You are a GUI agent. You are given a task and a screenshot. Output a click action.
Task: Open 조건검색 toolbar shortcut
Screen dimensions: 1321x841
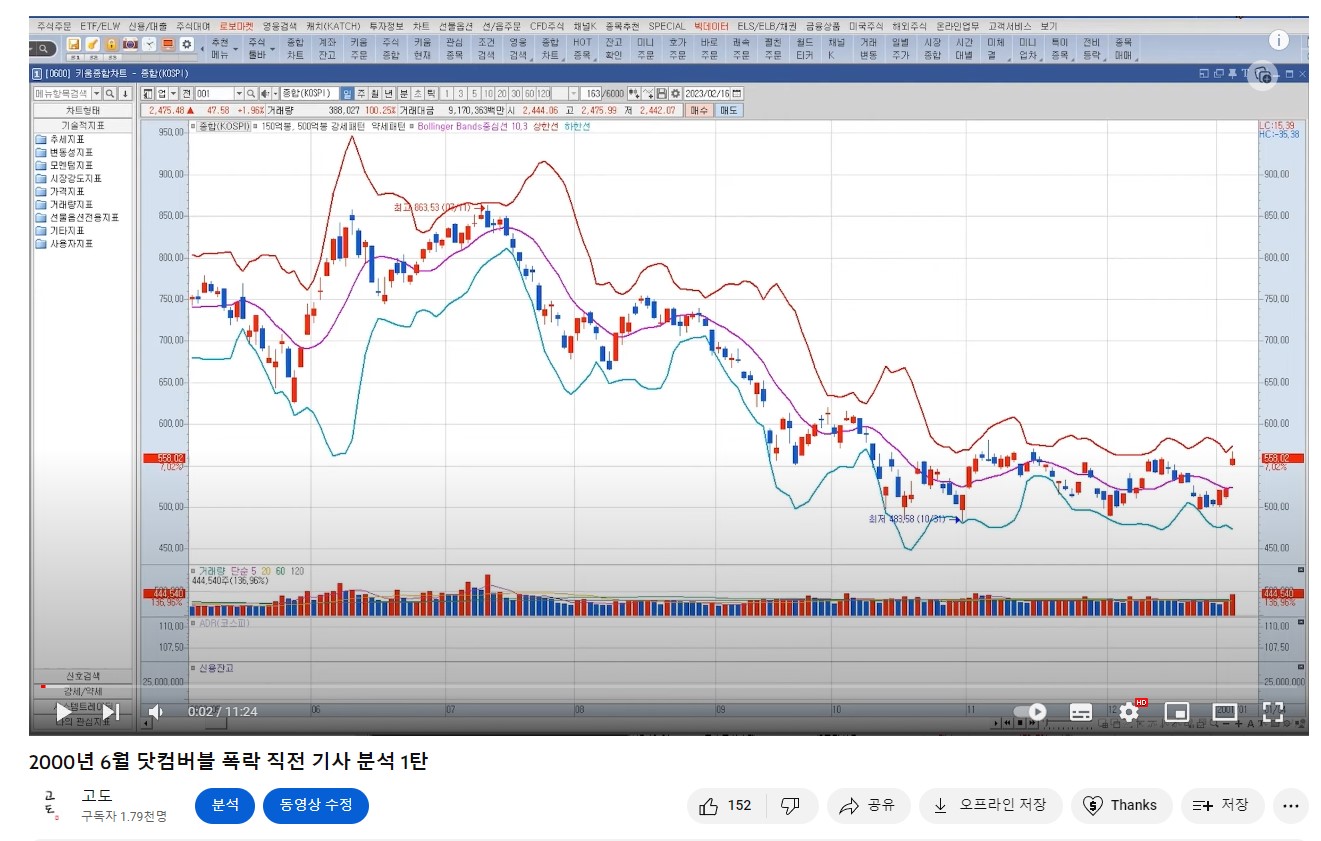click(x=486, y=49)
